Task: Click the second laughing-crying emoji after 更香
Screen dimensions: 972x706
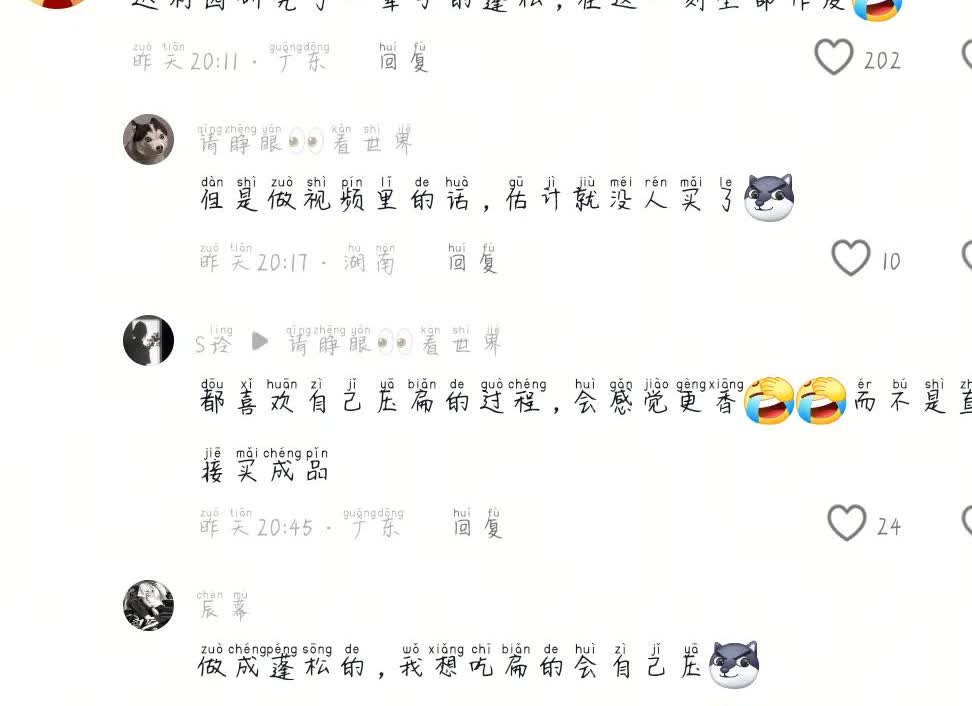Action: point(821,400)
